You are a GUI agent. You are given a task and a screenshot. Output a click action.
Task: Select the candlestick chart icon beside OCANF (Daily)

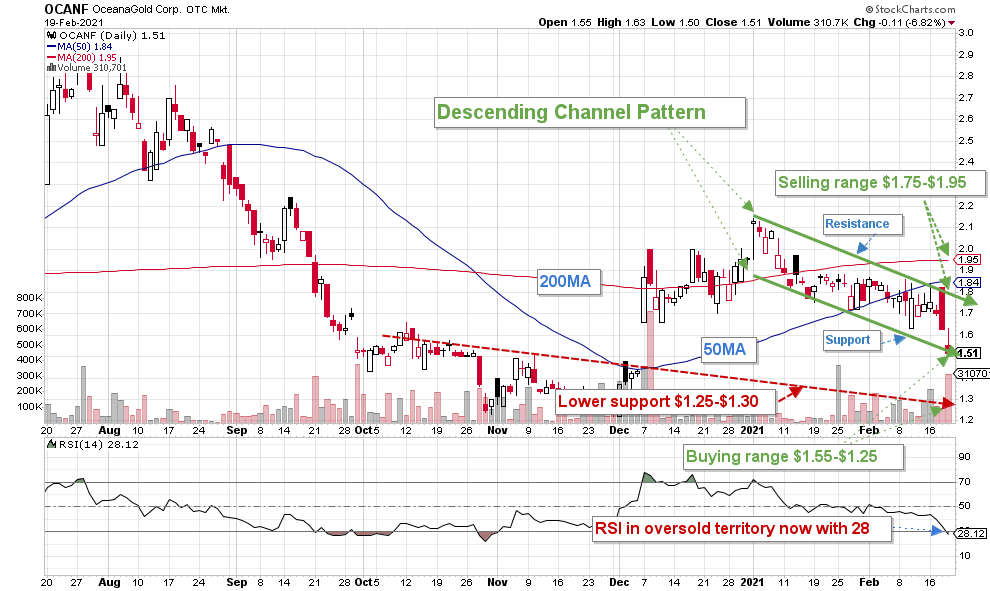point(51,34)
